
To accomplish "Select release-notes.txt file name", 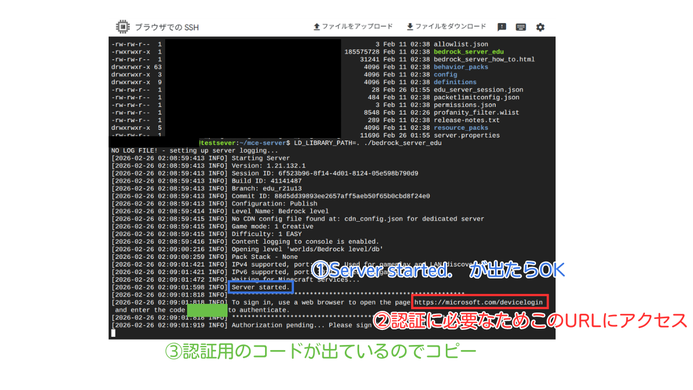I will click(467, 120).
